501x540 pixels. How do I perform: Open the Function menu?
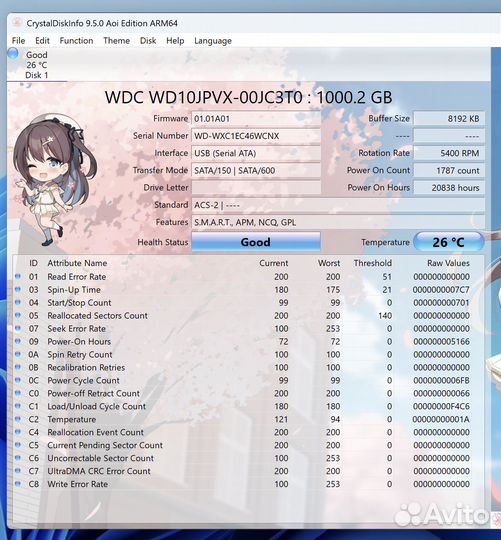pyautogui.click(x=76, y=41)
